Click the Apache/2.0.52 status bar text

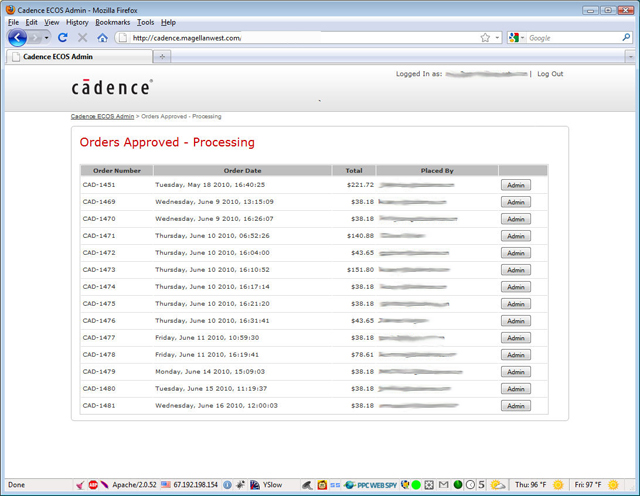click(134, 485)
